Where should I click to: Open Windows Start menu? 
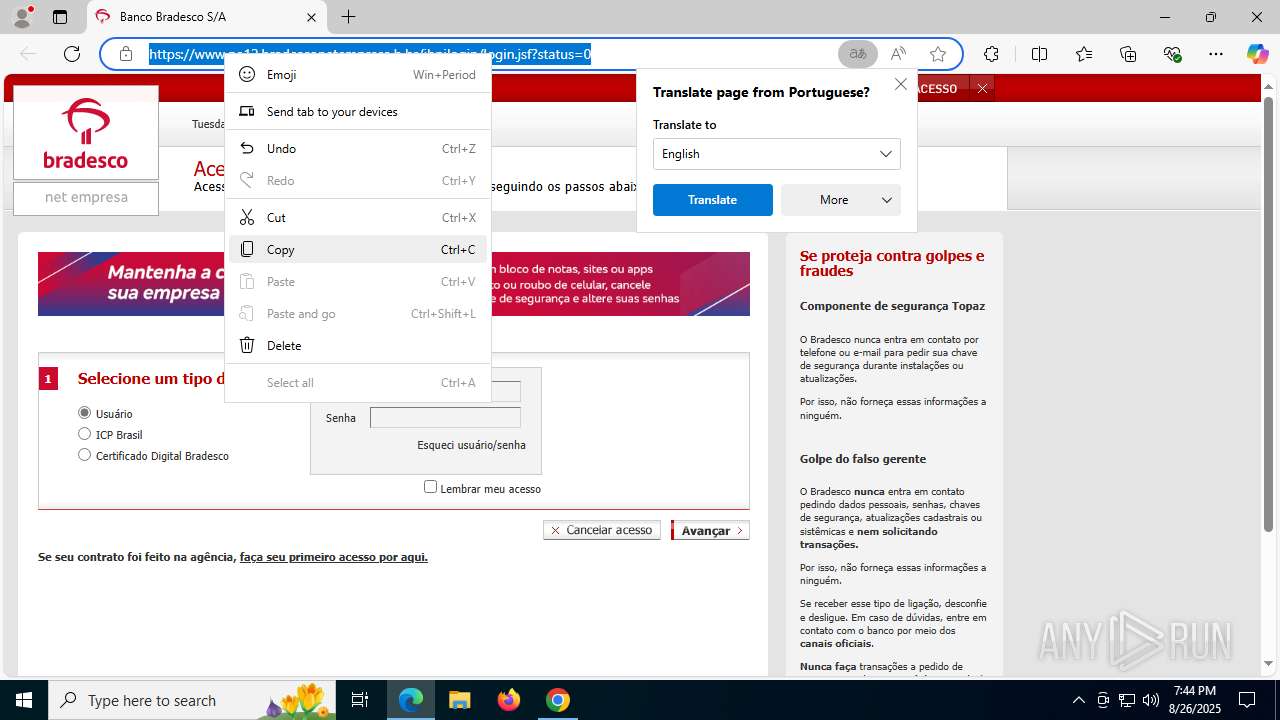(24, 700)
